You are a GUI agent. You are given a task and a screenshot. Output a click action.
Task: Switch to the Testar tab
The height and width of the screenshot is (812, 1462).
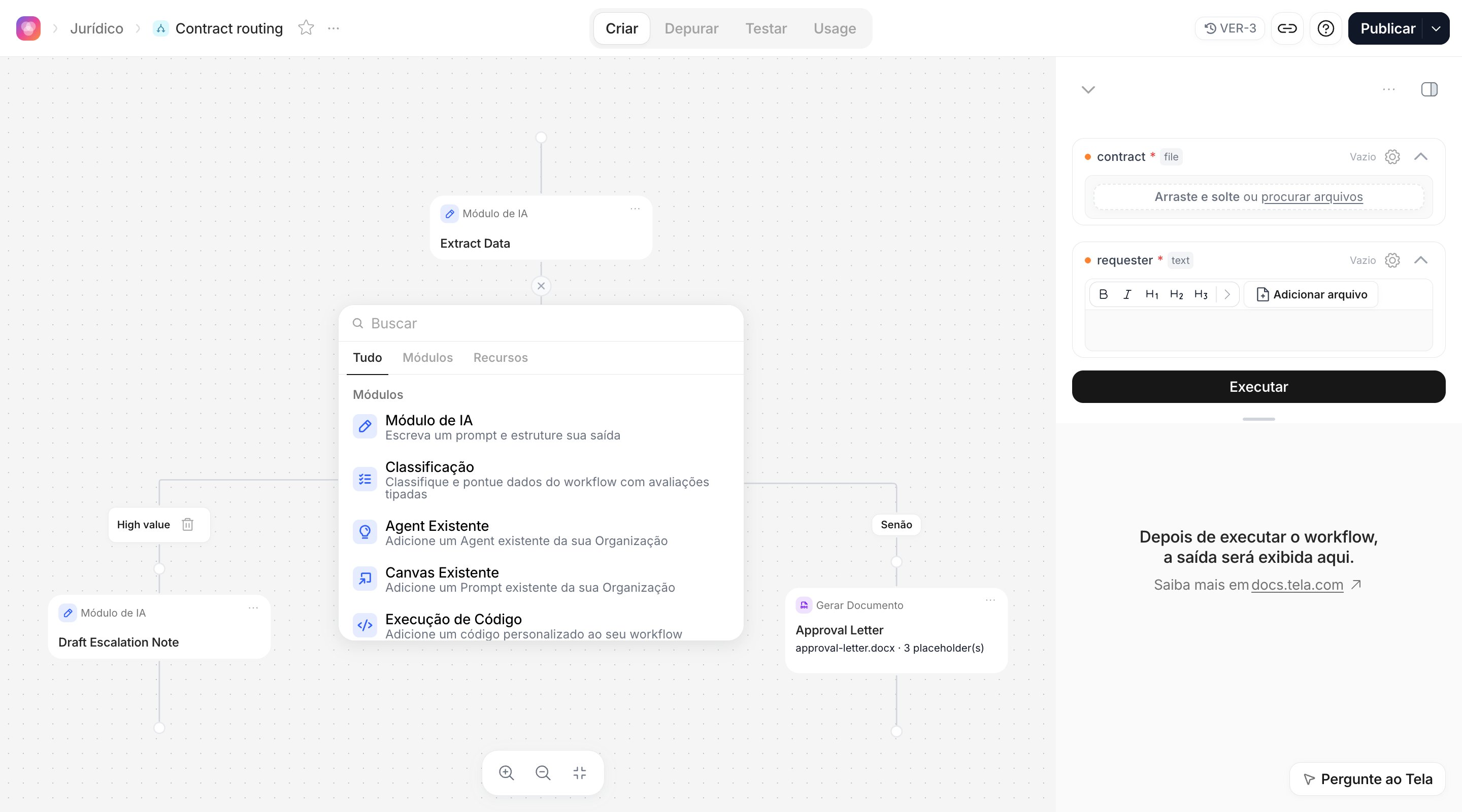(x=766, y=28)
